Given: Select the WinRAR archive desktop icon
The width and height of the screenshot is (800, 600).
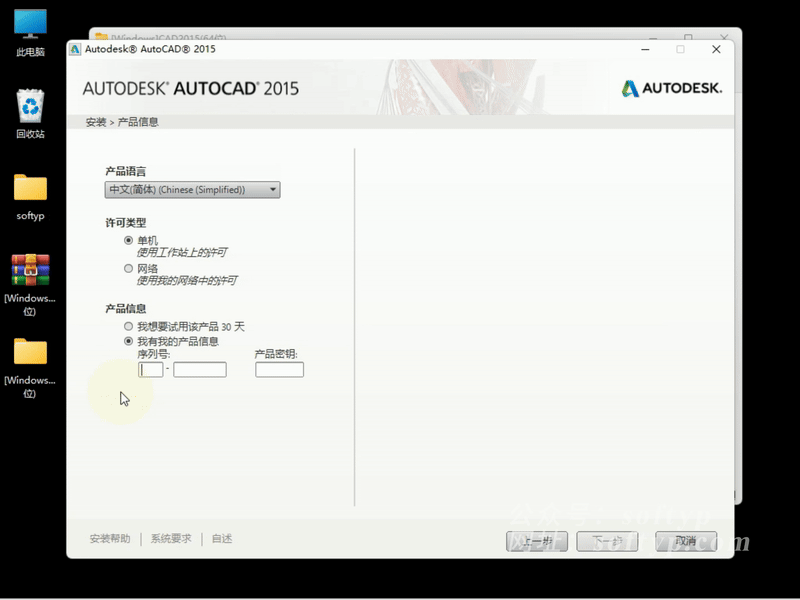Looking at the screenshot, I should 30,283.
